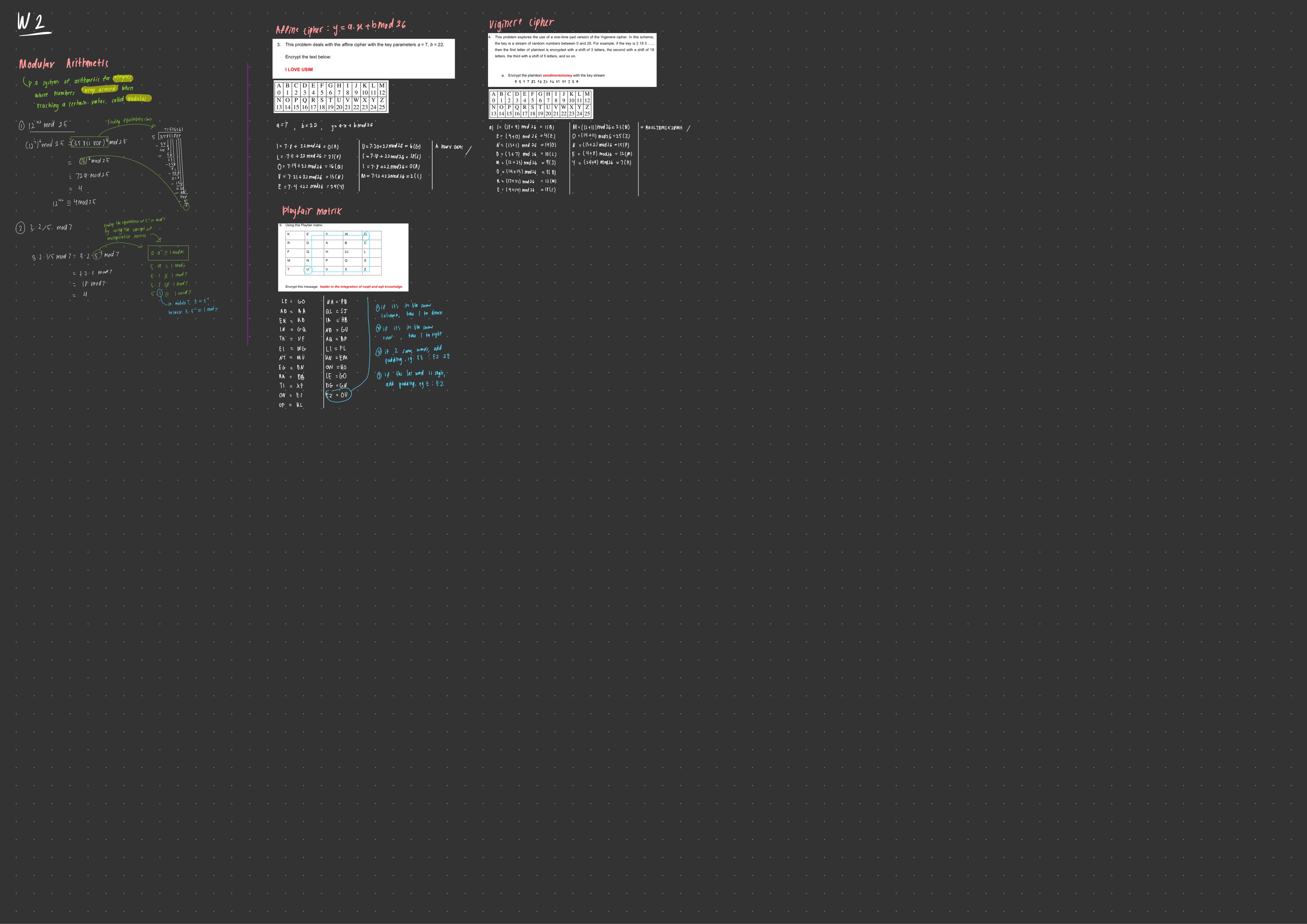
Task: Select the line "I = 7·8 + 22 mod 26 = 0(A)"
Action: 309,147
